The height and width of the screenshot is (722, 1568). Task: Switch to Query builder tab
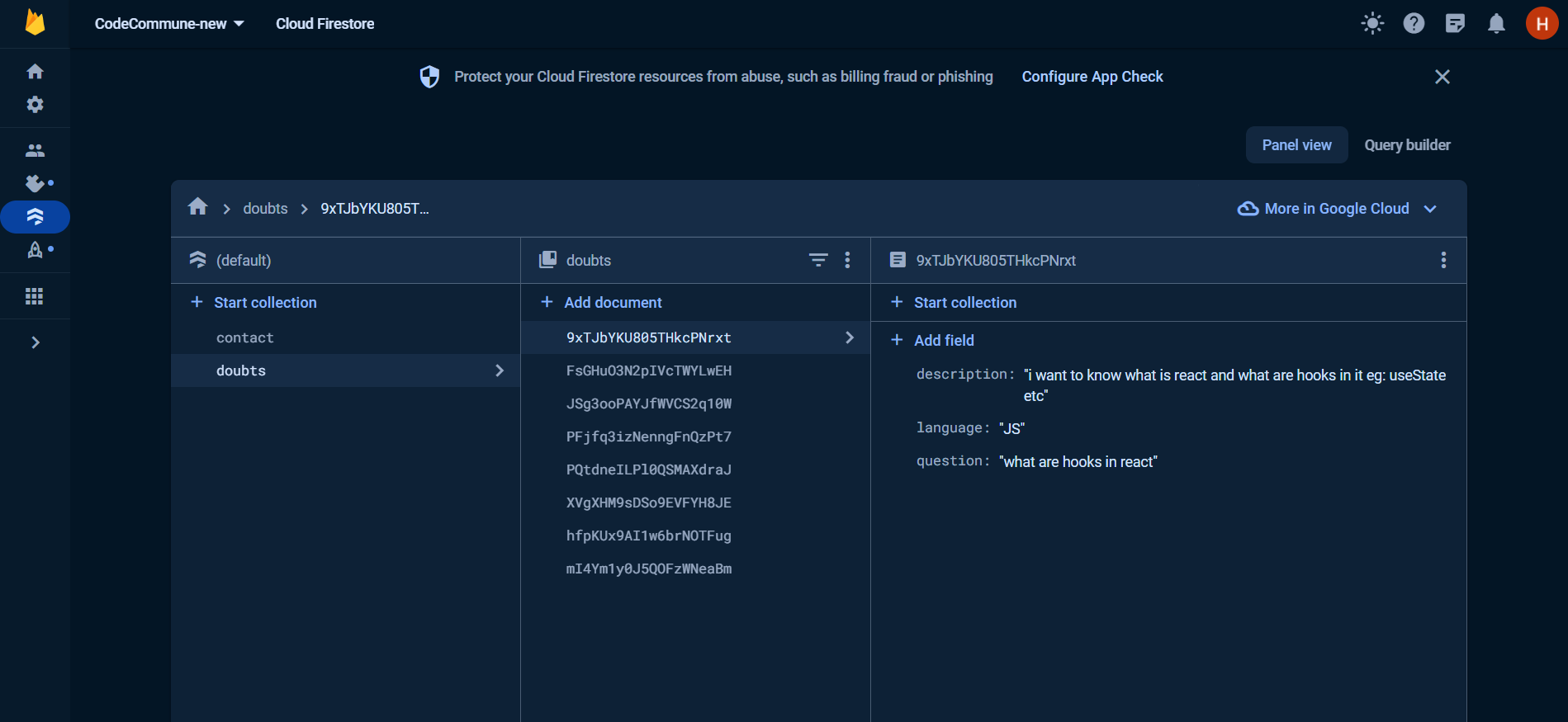(x=1407, y=145)
